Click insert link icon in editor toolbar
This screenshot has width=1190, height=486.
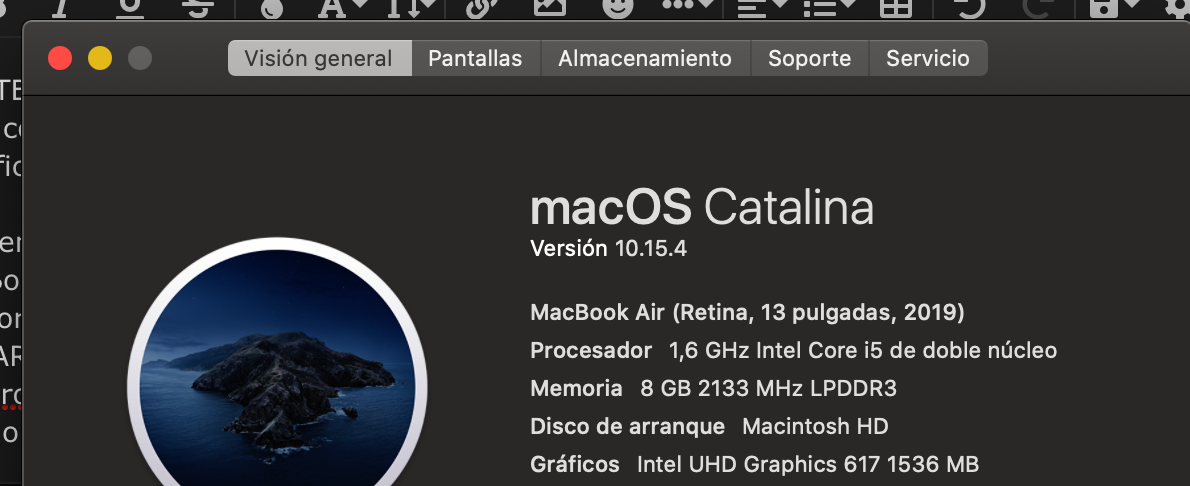(480, 8)
